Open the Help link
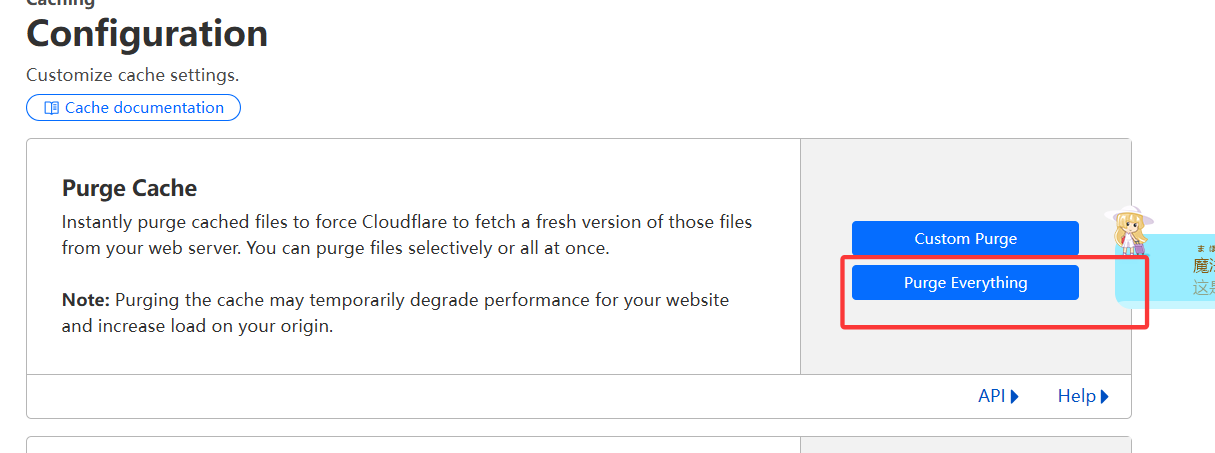The height and width of the screenshot is (453, 1215). (1083, 396)
